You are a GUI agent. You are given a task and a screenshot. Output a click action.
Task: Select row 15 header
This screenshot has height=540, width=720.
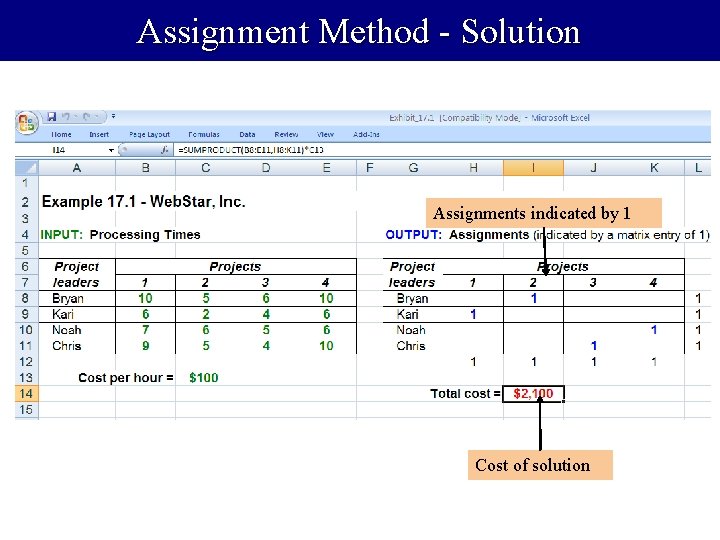tap(26, 410)
